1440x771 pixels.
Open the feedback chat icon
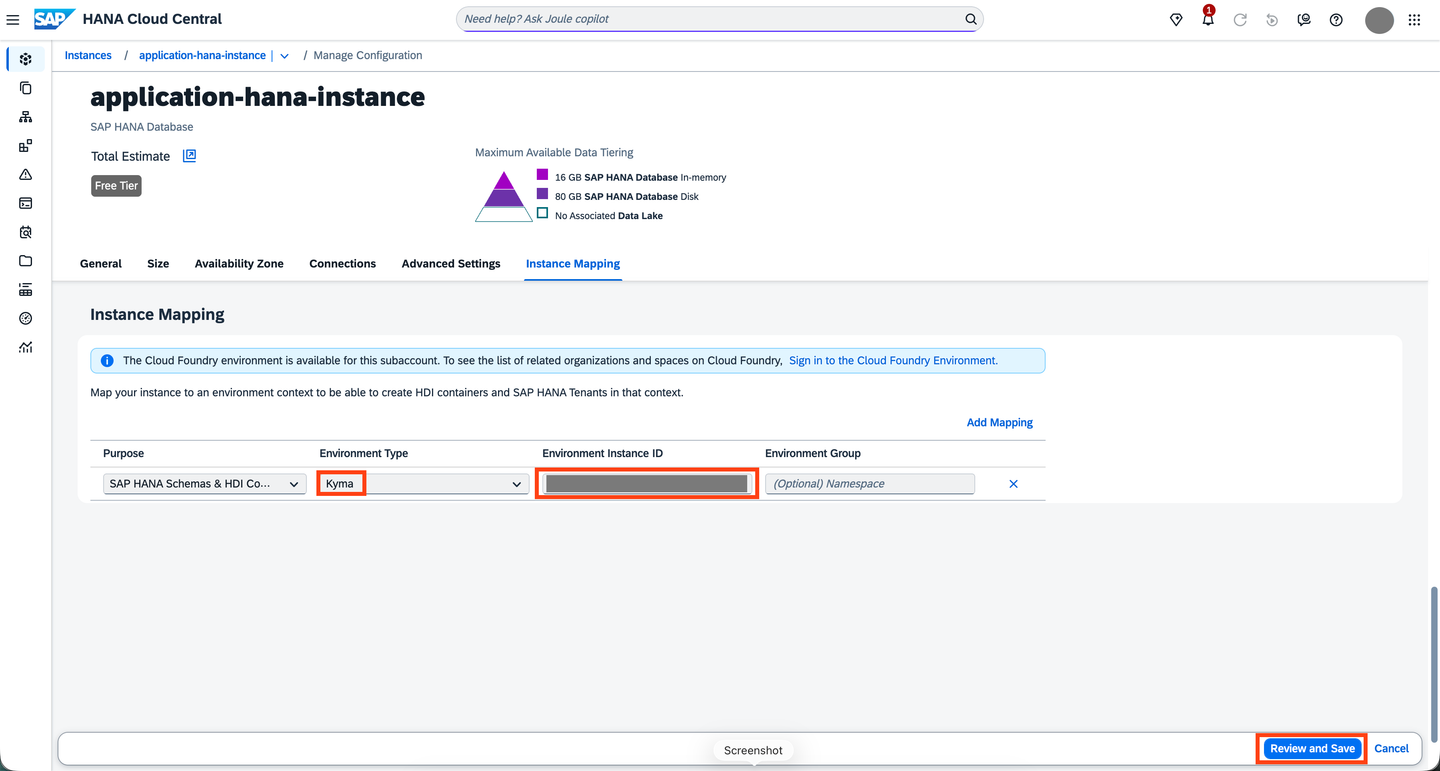pos(1304,20)
